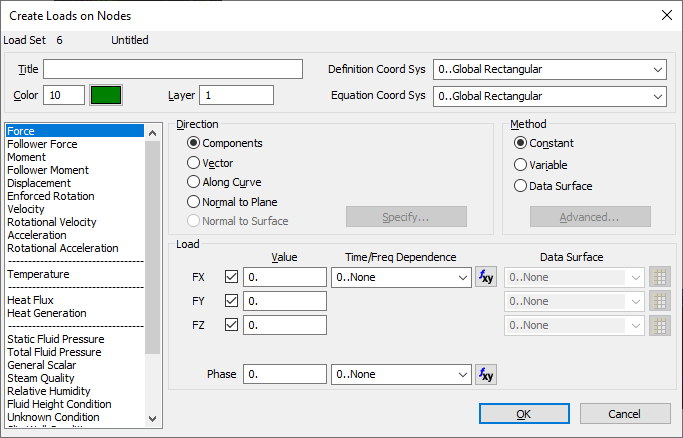This screenshot has width=683, height=438.
Task: Click the data surface grid icon for FX
Action: 659,277
